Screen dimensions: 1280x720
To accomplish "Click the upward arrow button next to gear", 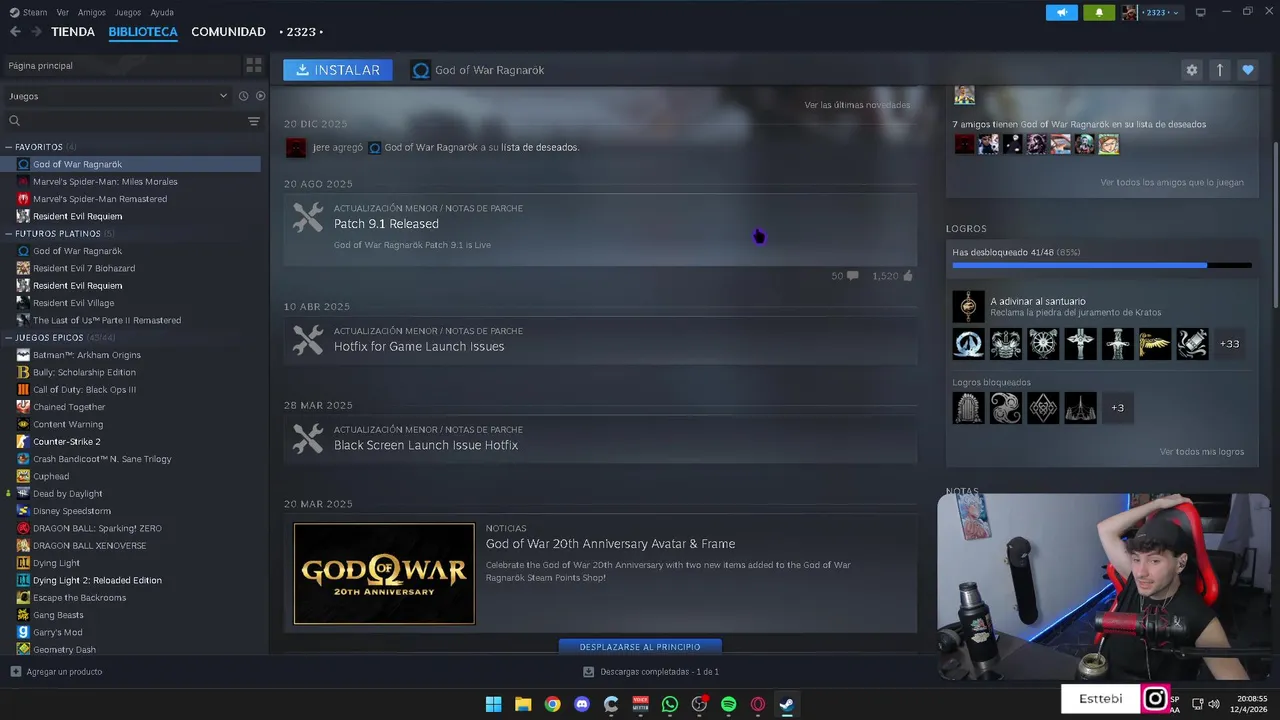I will coord(1219,70).
